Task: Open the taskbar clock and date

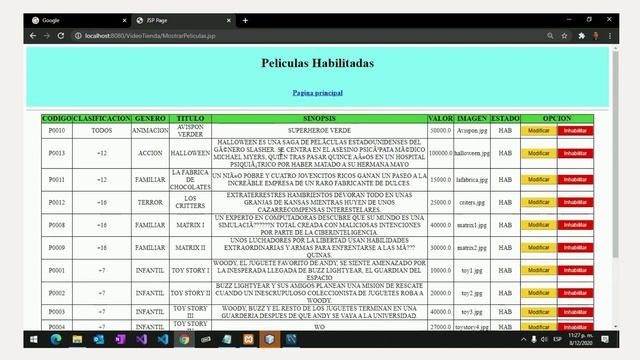Action: (581, 340)
